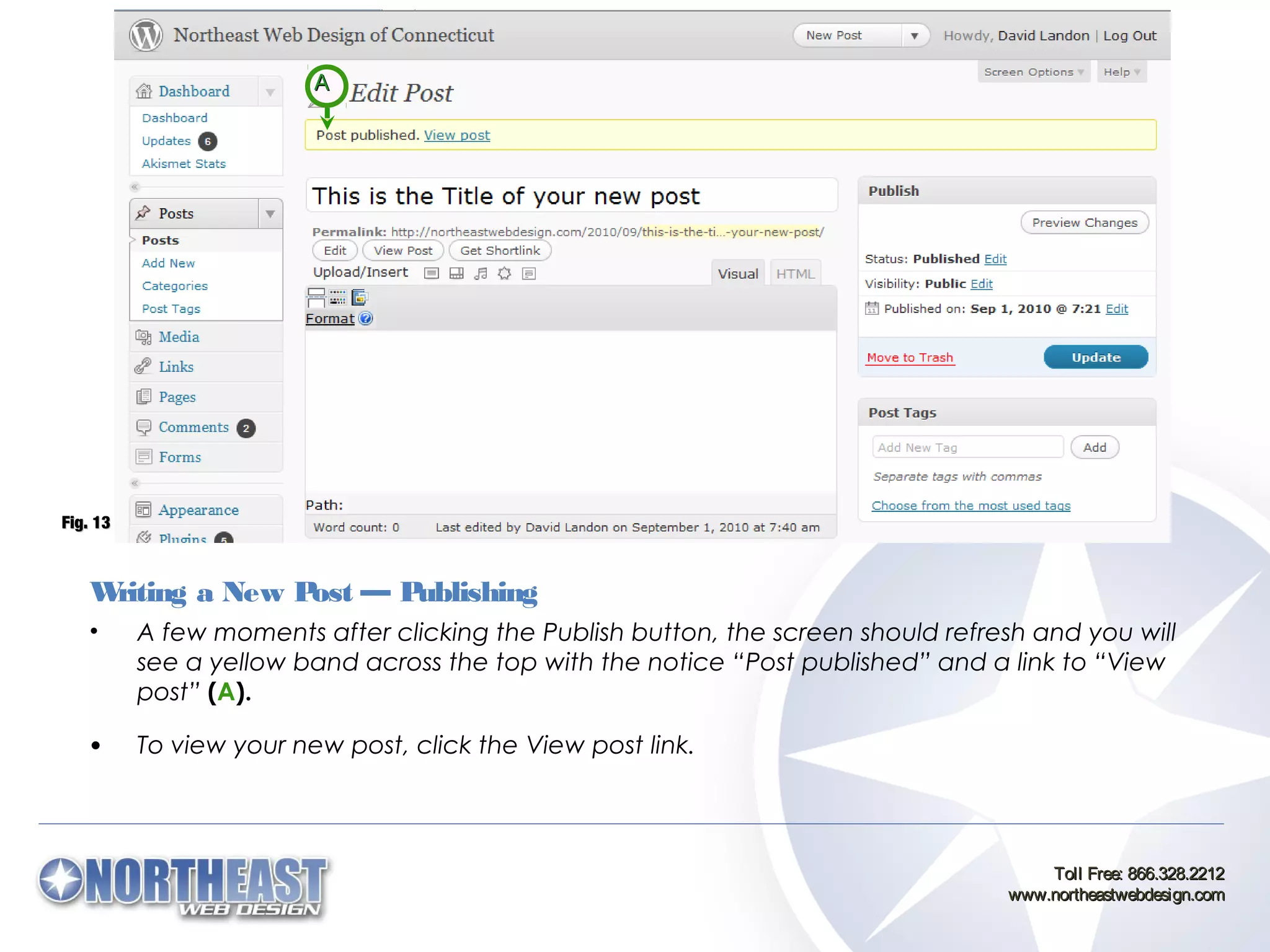The image size is (1270, 952).
Task: Click the Add tag button
Action: (x=1095, y=447)
